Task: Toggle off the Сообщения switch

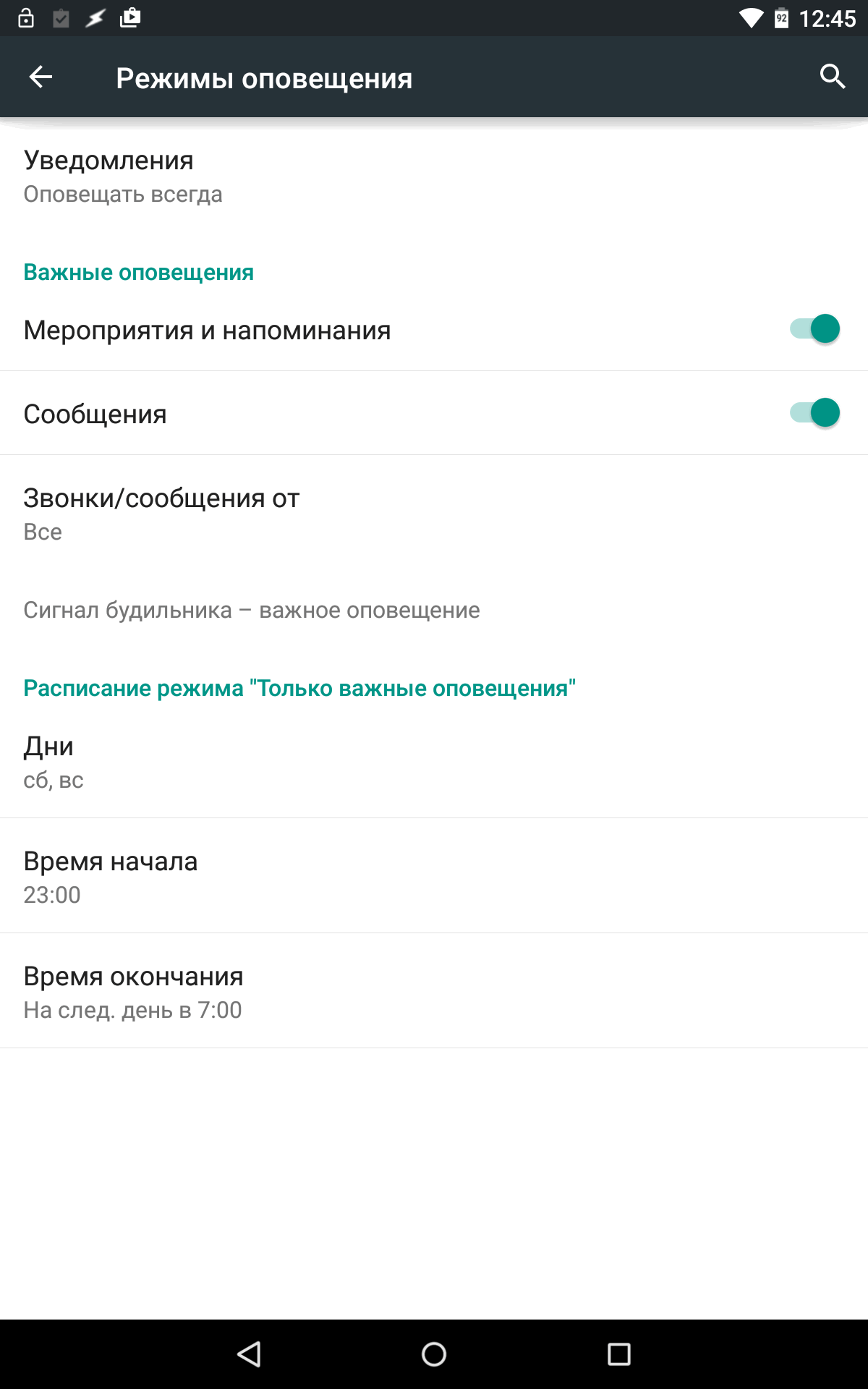Action: click(x=814, y=413)
